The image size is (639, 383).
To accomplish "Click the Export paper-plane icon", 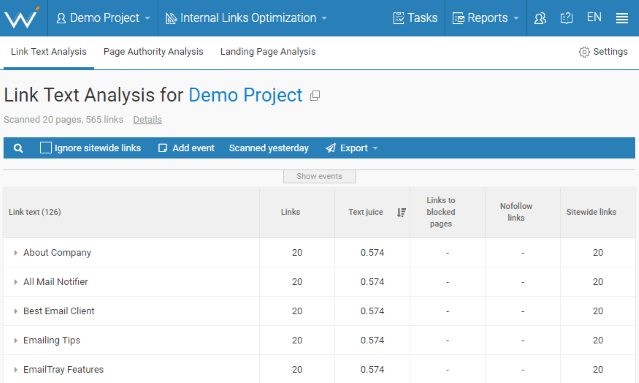I will pyautogui.click(x=331, y=148).
